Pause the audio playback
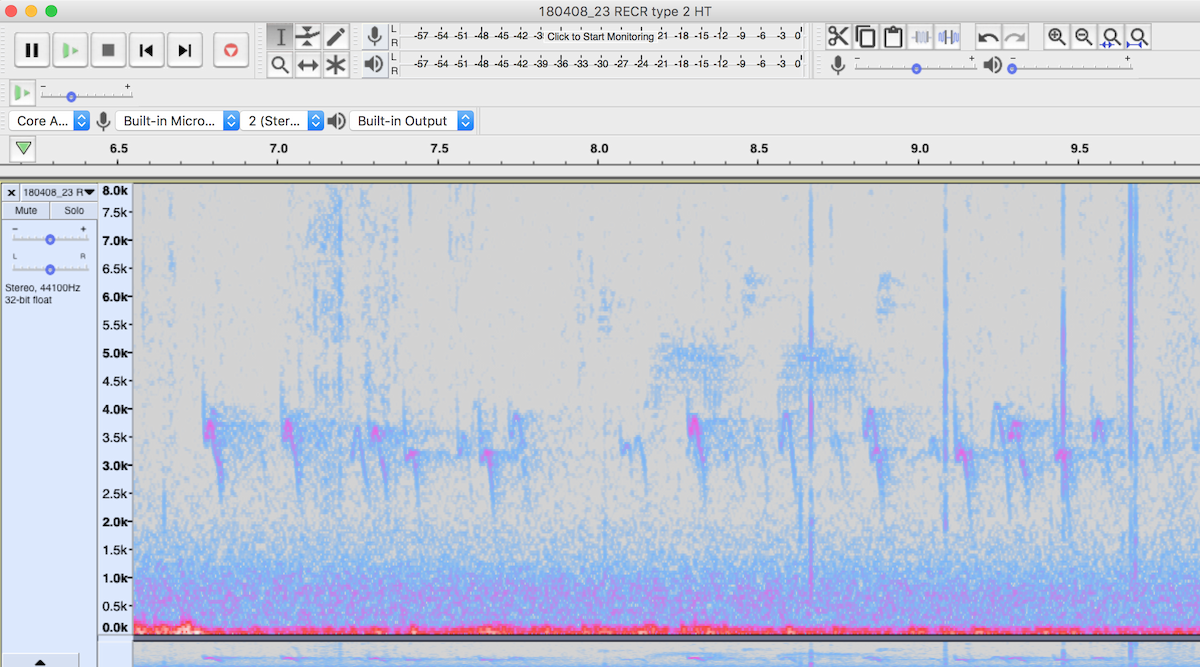 point(32,50)
